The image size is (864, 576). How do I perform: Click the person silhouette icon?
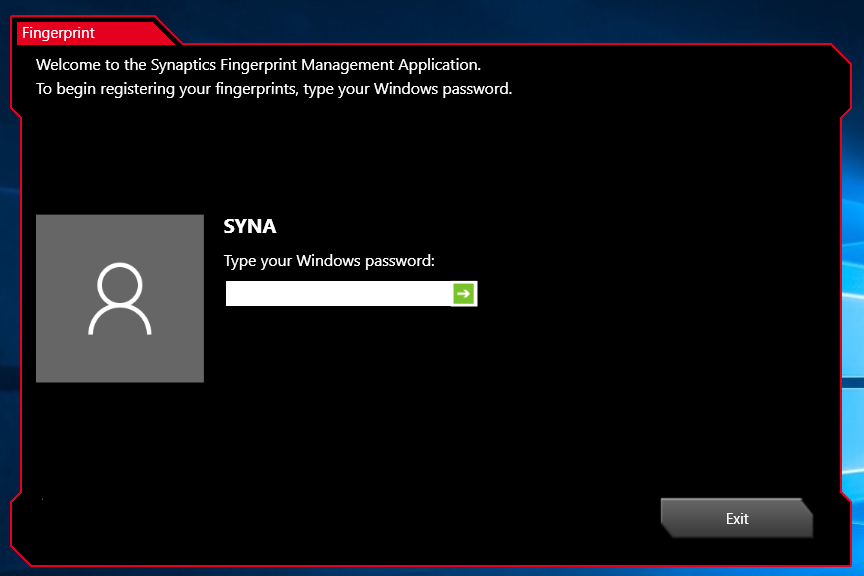119,299
